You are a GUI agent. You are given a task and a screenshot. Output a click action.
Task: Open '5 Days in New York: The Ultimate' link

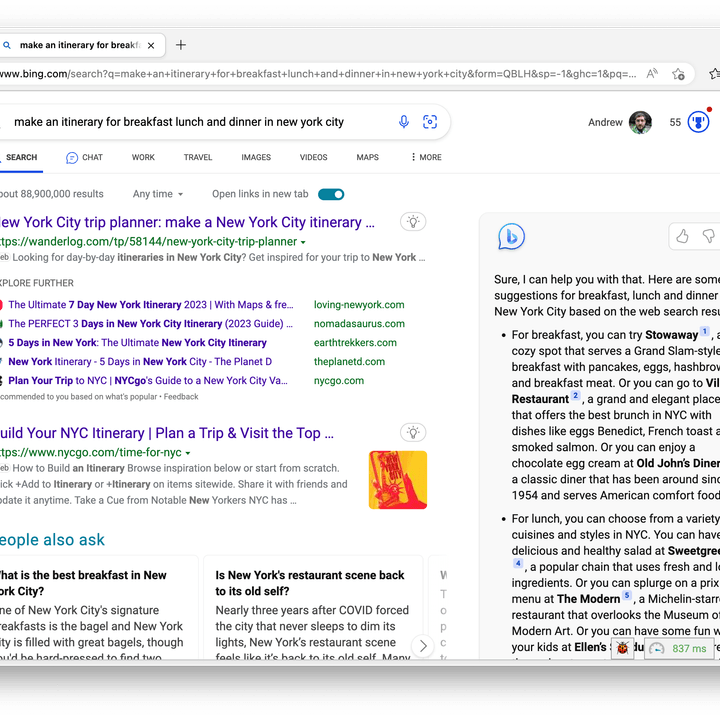click(137, 343)
